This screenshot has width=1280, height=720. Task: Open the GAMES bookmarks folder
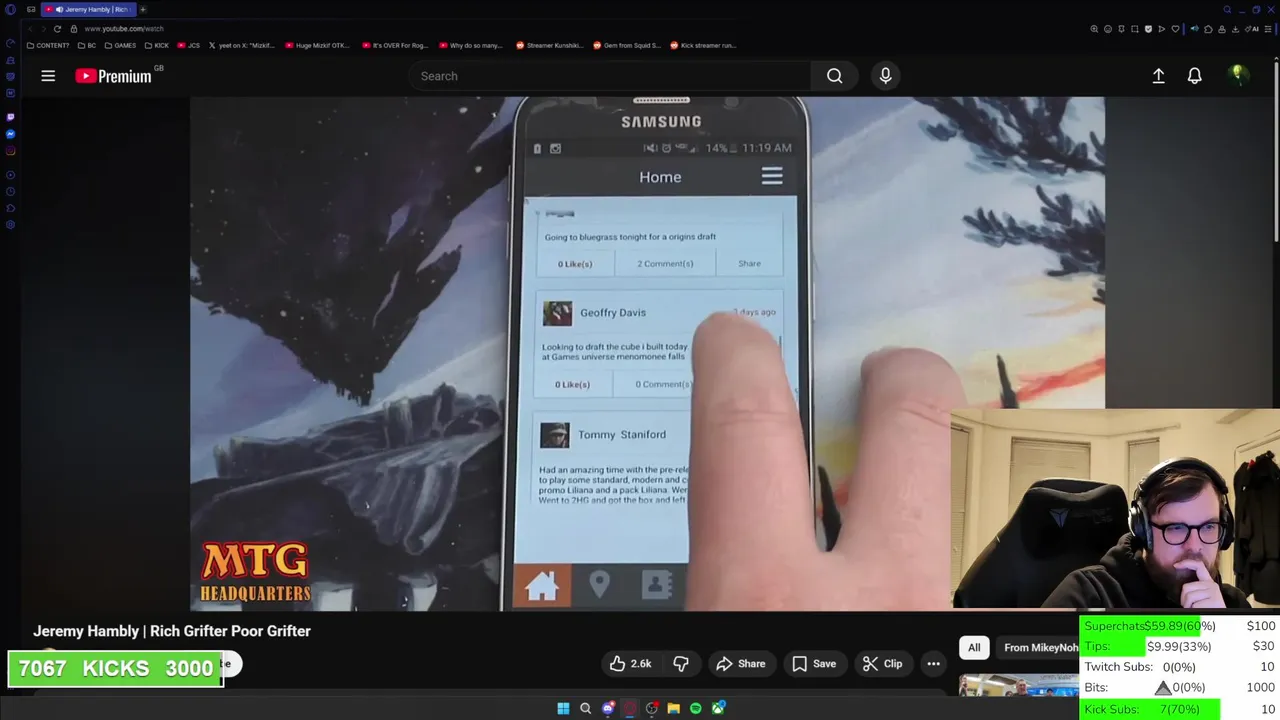point(120,45)
